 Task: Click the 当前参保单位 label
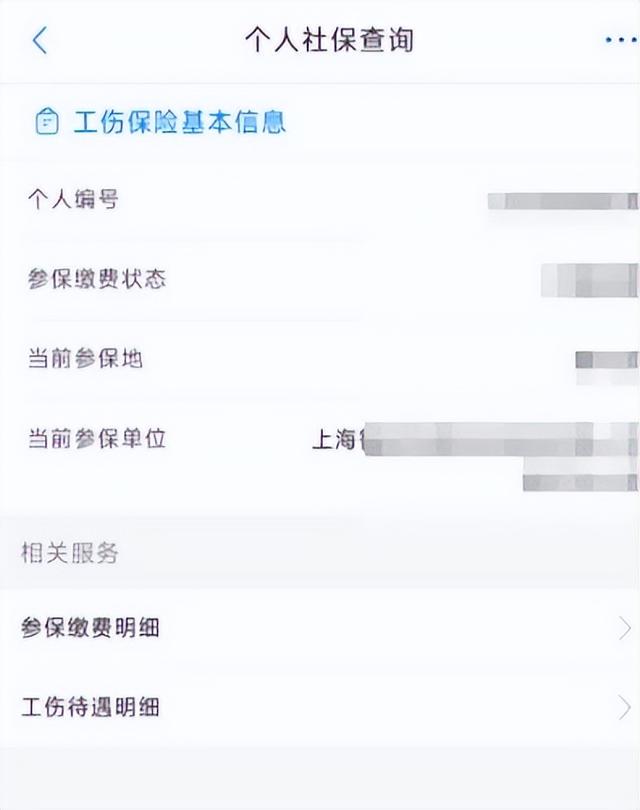coord(96,439)
